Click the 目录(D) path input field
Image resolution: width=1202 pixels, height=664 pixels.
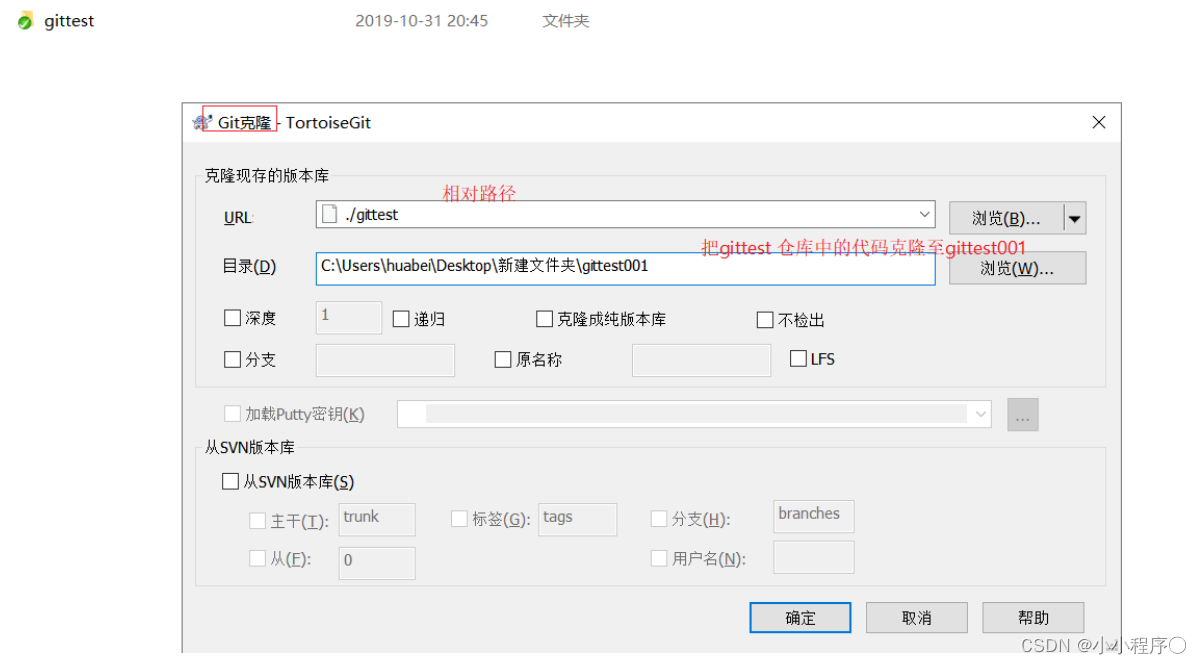pos(625,268)
